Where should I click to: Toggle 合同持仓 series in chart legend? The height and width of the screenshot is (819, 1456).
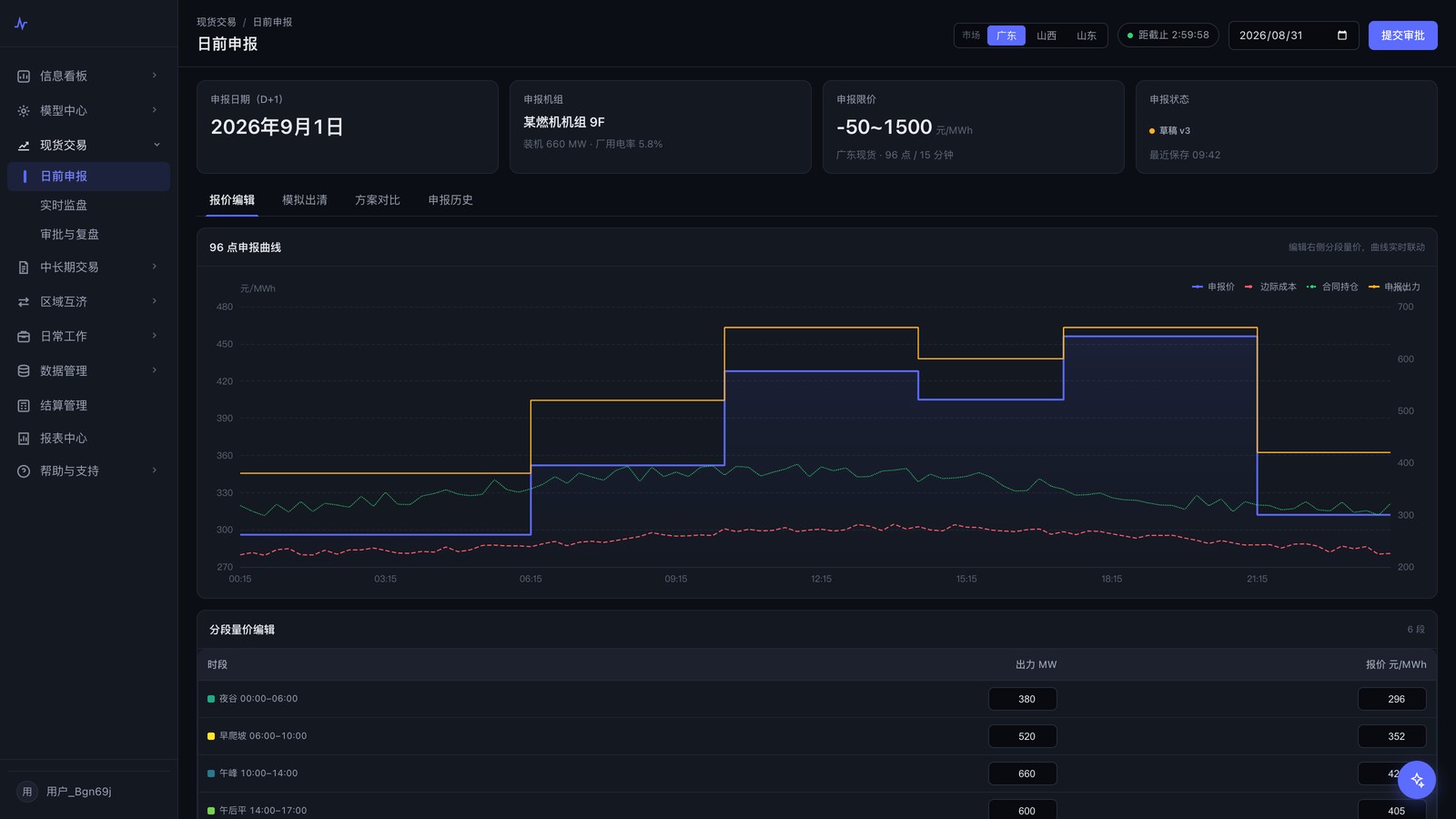pyautogui.click(x=1332, y=287)
